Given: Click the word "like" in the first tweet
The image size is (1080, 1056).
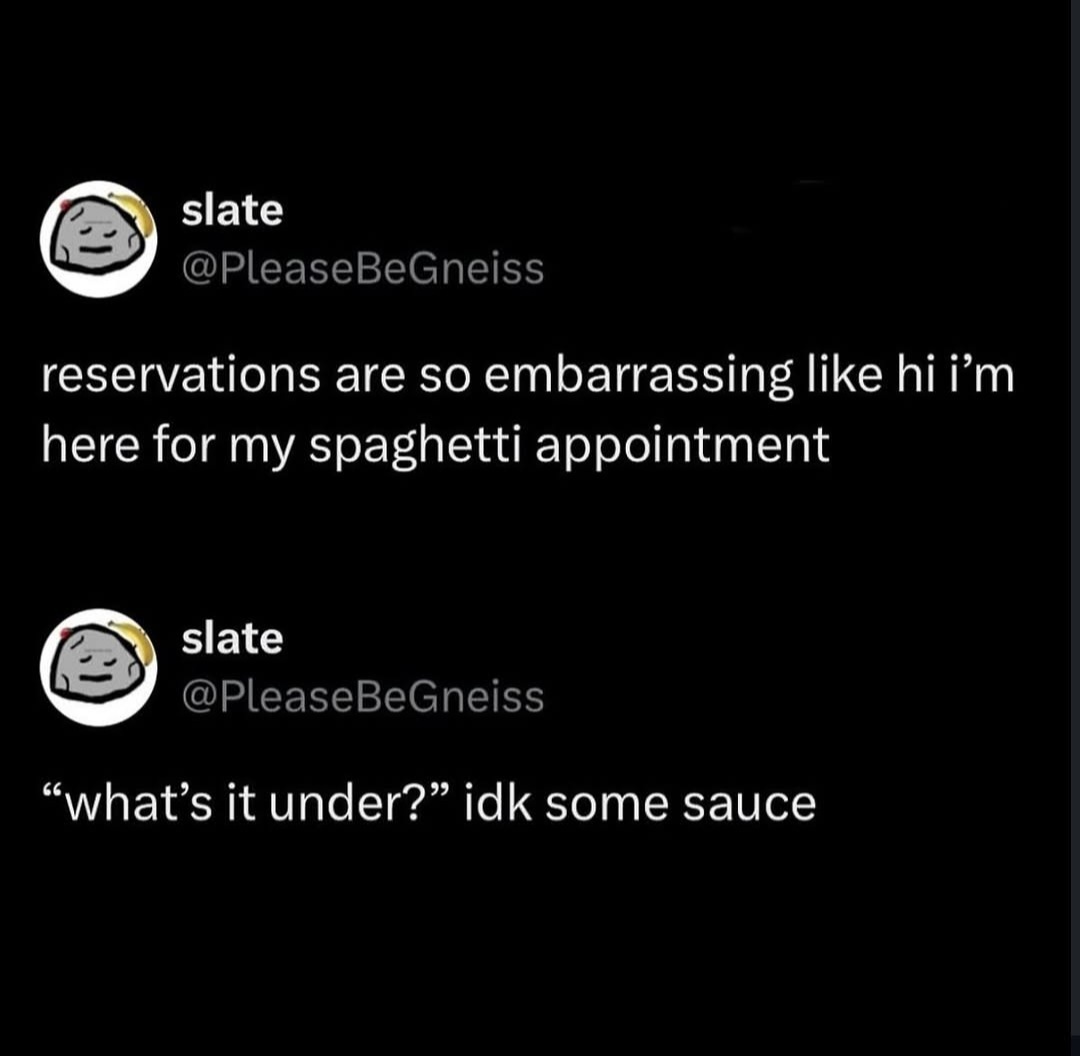Looking at the screenshot, I should (x=843, y=375).
